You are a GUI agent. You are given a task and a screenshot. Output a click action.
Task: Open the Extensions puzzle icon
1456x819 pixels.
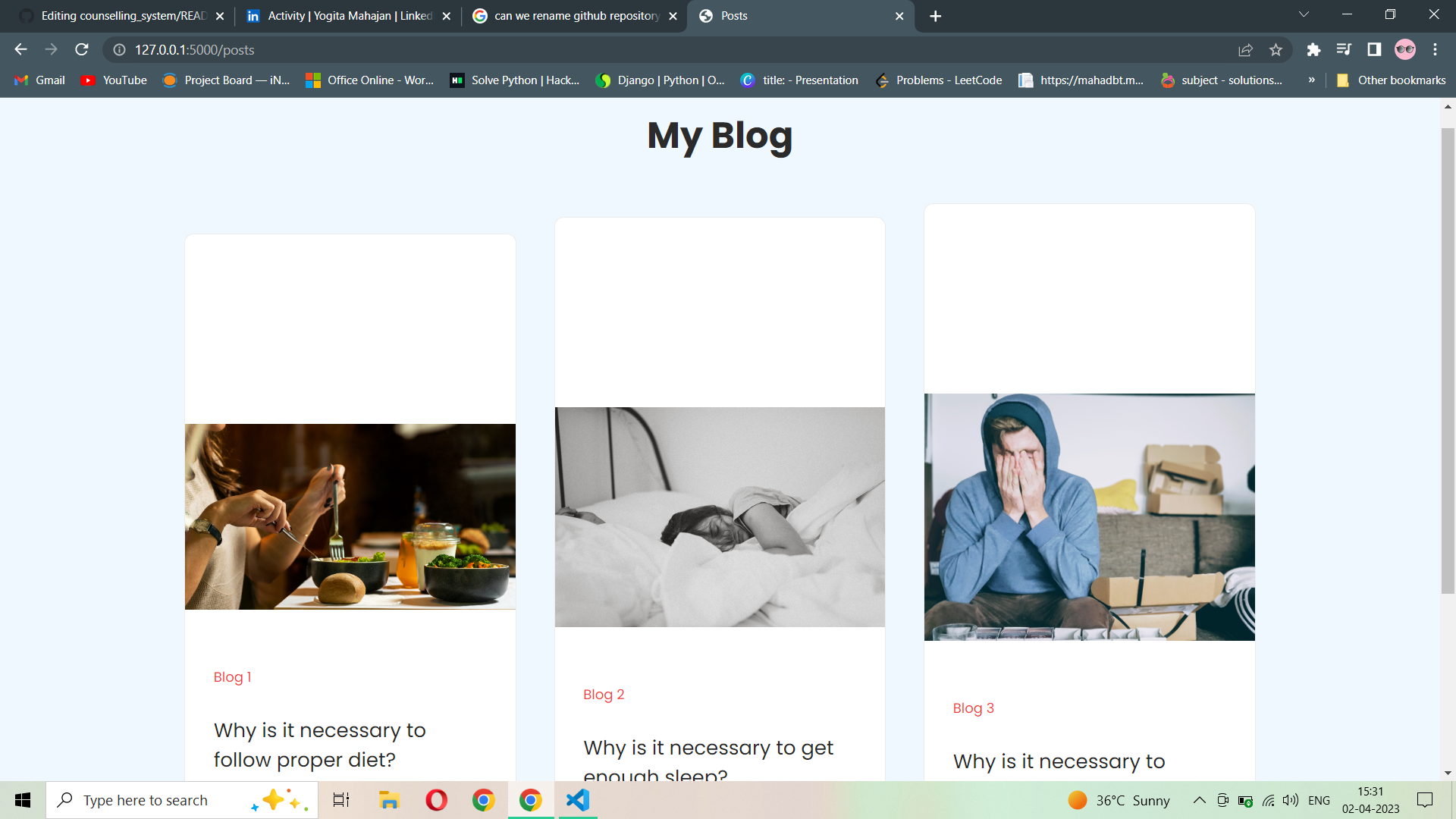coord(1313,49)
